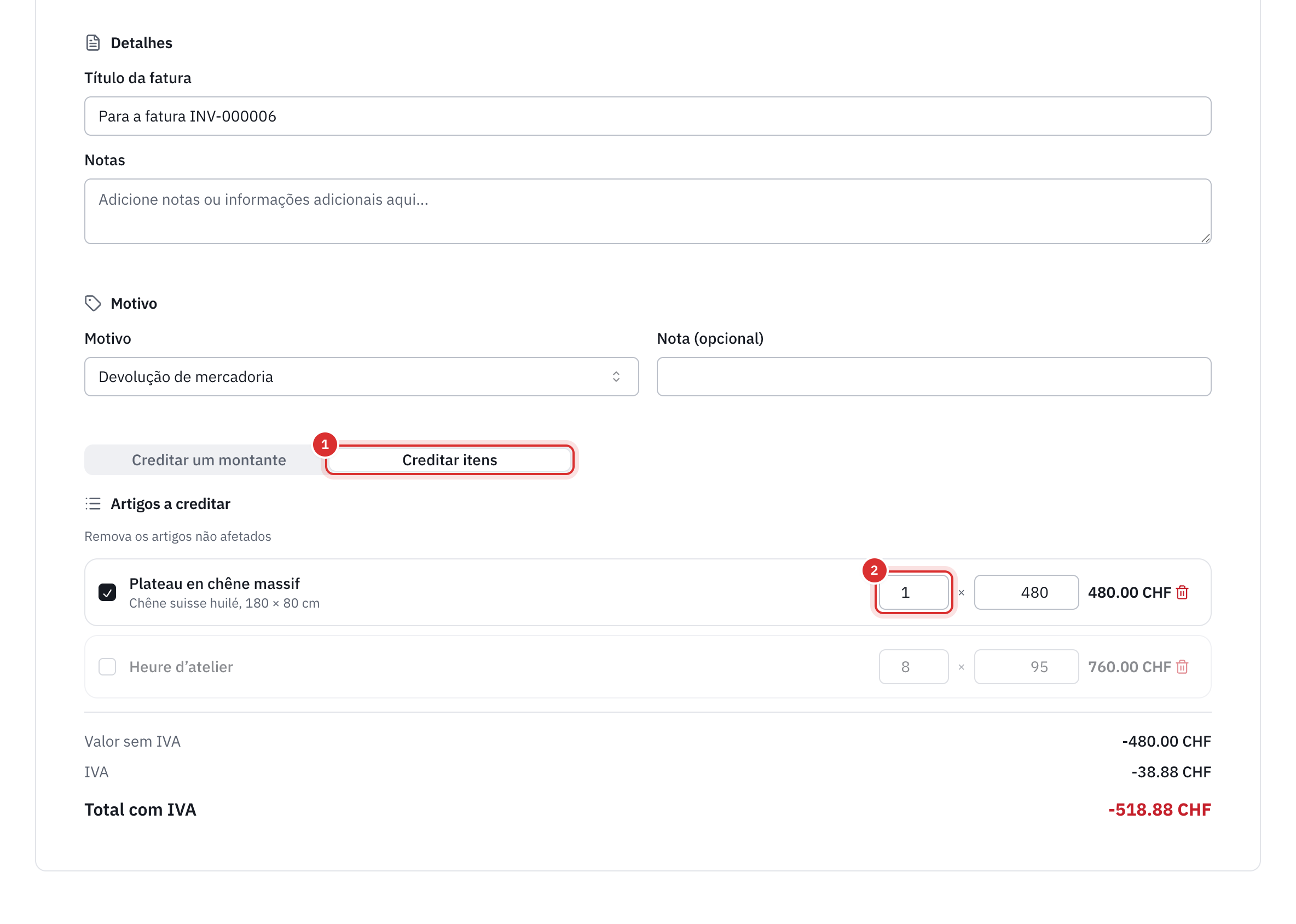Screen dimensions: 1296x924
Task: Click the 'Plateau en chêne massif' item name
Action: click(x=215, y=584)
